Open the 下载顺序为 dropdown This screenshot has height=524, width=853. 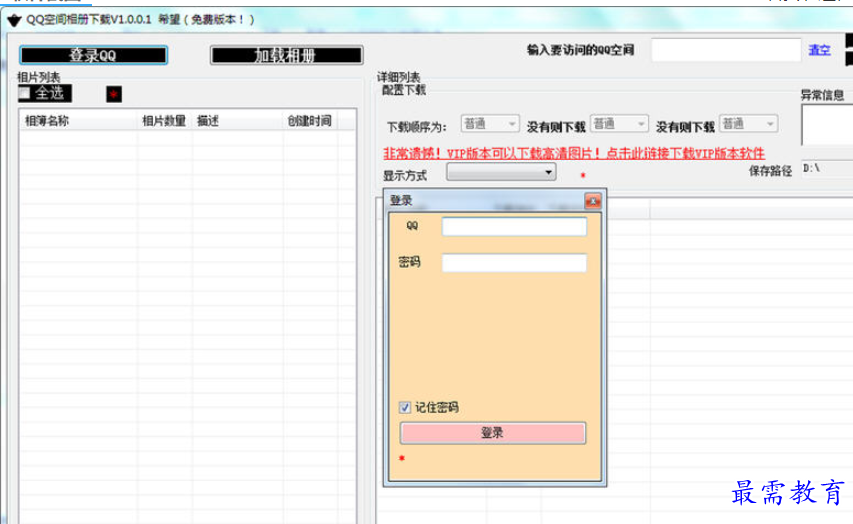click(490, 124)
